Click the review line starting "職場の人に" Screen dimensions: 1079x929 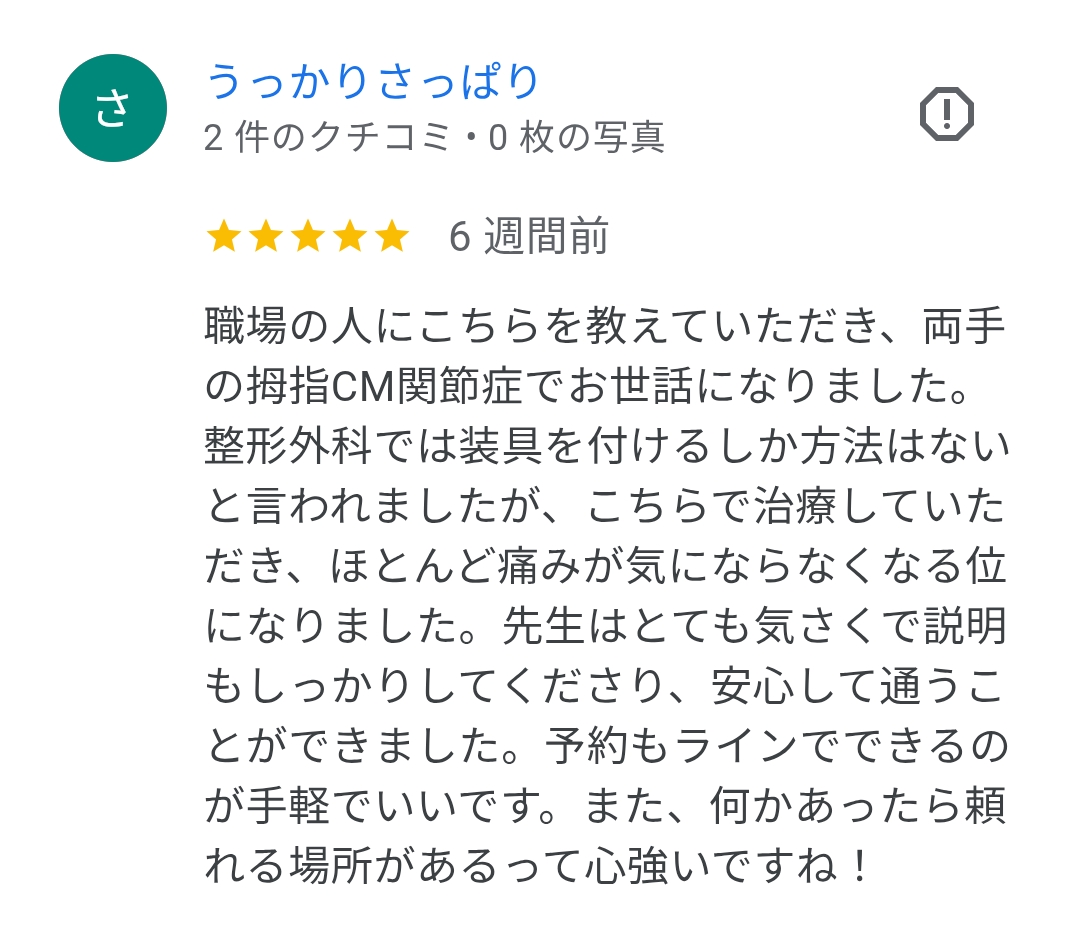click(x=605, y=328)
